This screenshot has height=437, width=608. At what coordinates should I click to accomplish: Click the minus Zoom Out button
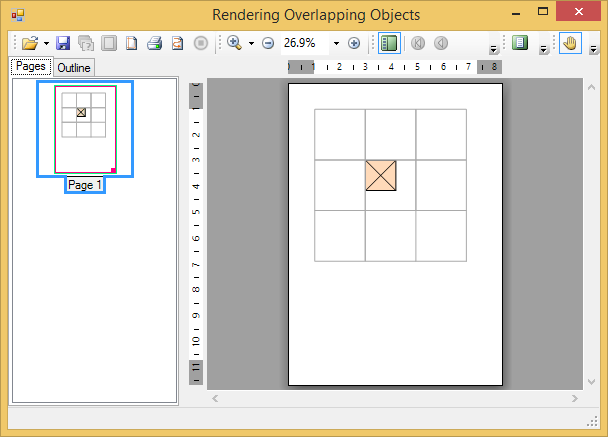(x=268, y=43)
